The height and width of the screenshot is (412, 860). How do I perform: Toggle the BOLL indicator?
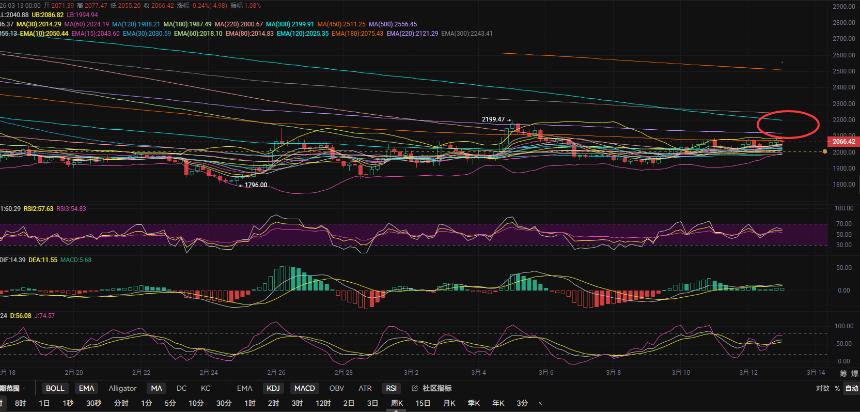[x=55, y=388]
